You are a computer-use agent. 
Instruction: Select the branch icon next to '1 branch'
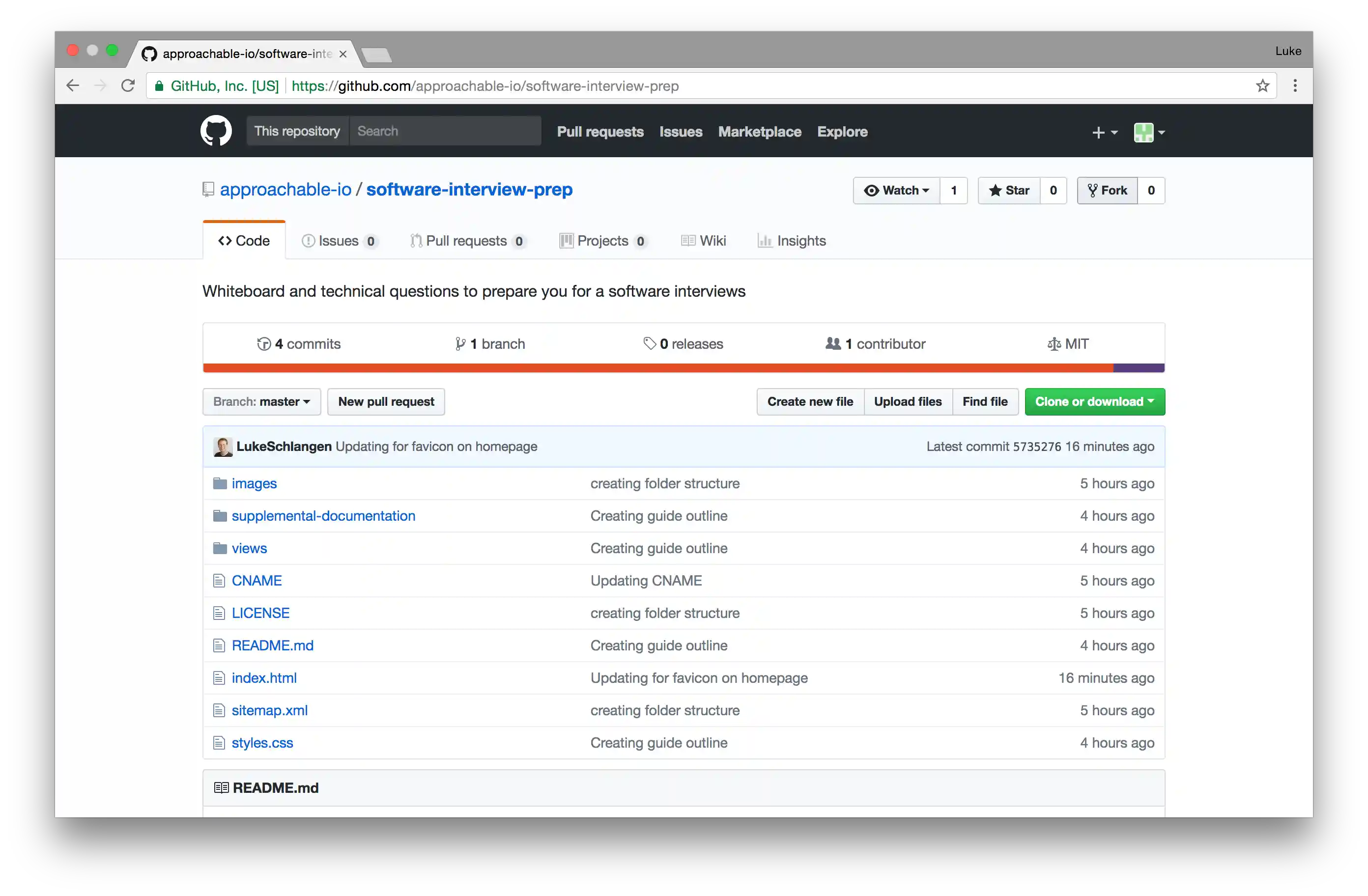click(461, 343)
